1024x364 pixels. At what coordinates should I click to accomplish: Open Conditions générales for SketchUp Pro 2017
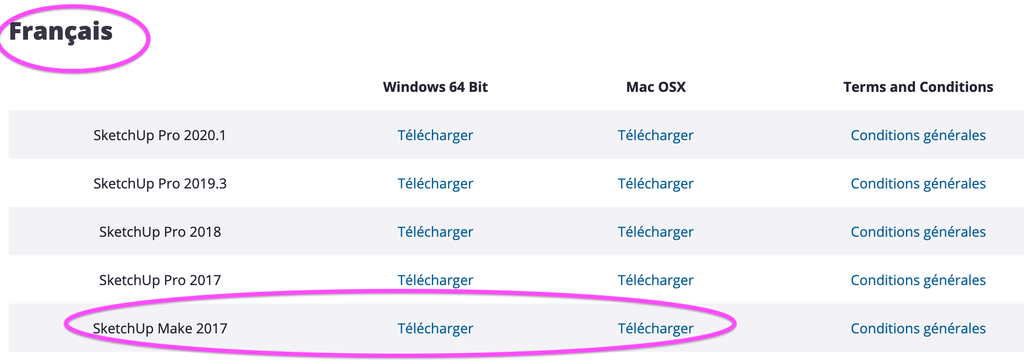[918, 280]
